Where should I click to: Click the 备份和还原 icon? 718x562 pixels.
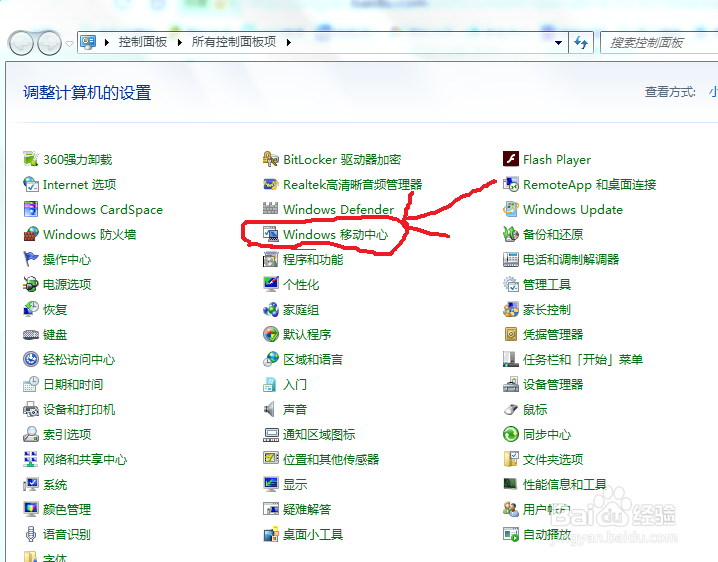pos(511,234)
